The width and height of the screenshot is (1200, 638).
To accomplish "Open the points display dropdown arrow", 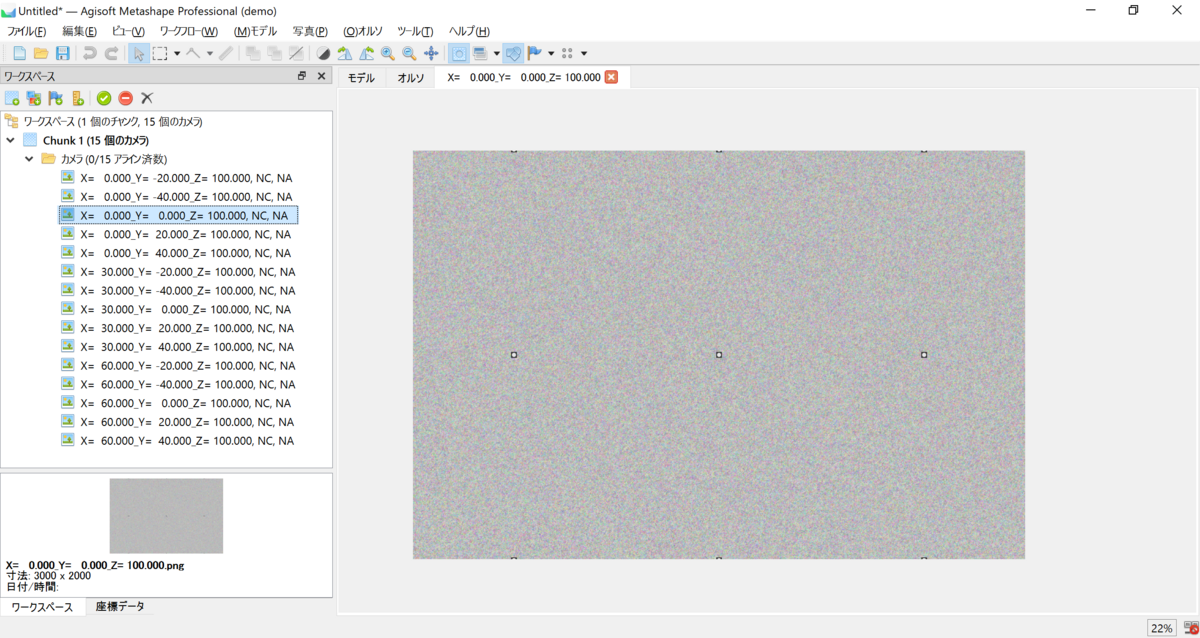I will coord(584,53).
